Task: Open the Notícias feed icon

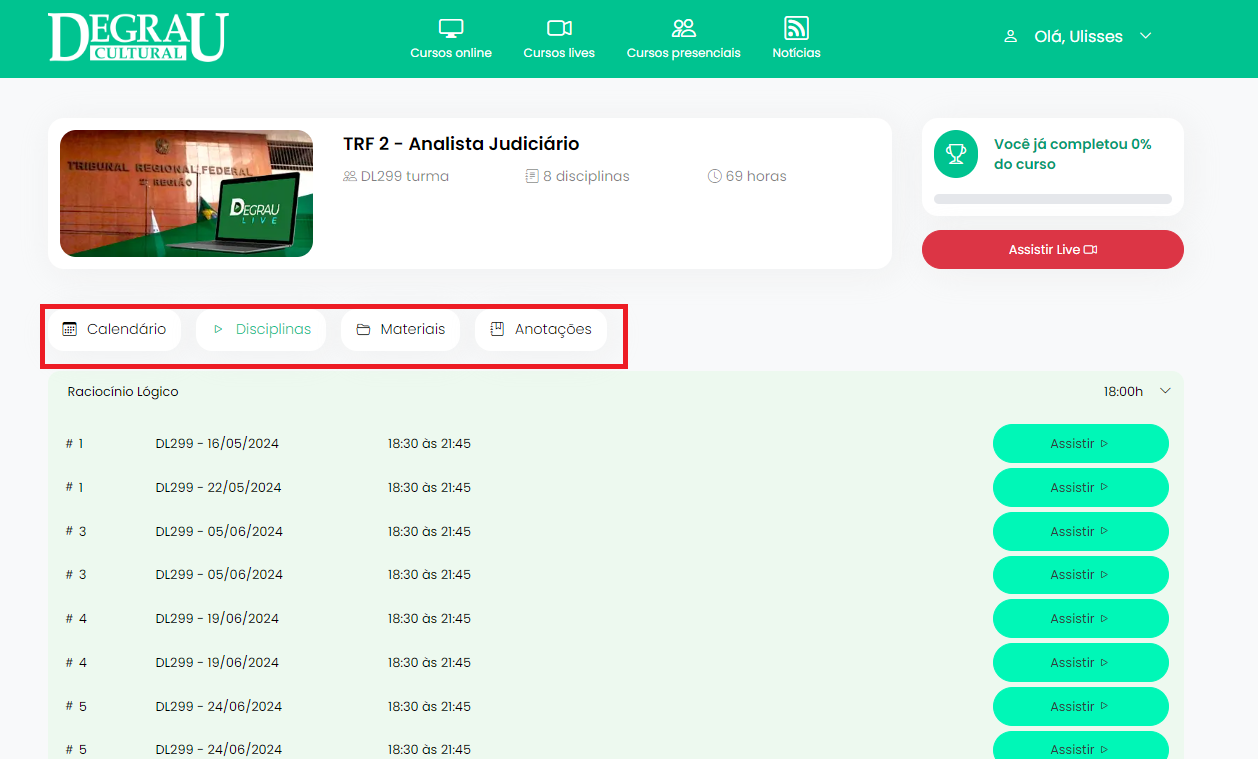Action: pos(796,28)
